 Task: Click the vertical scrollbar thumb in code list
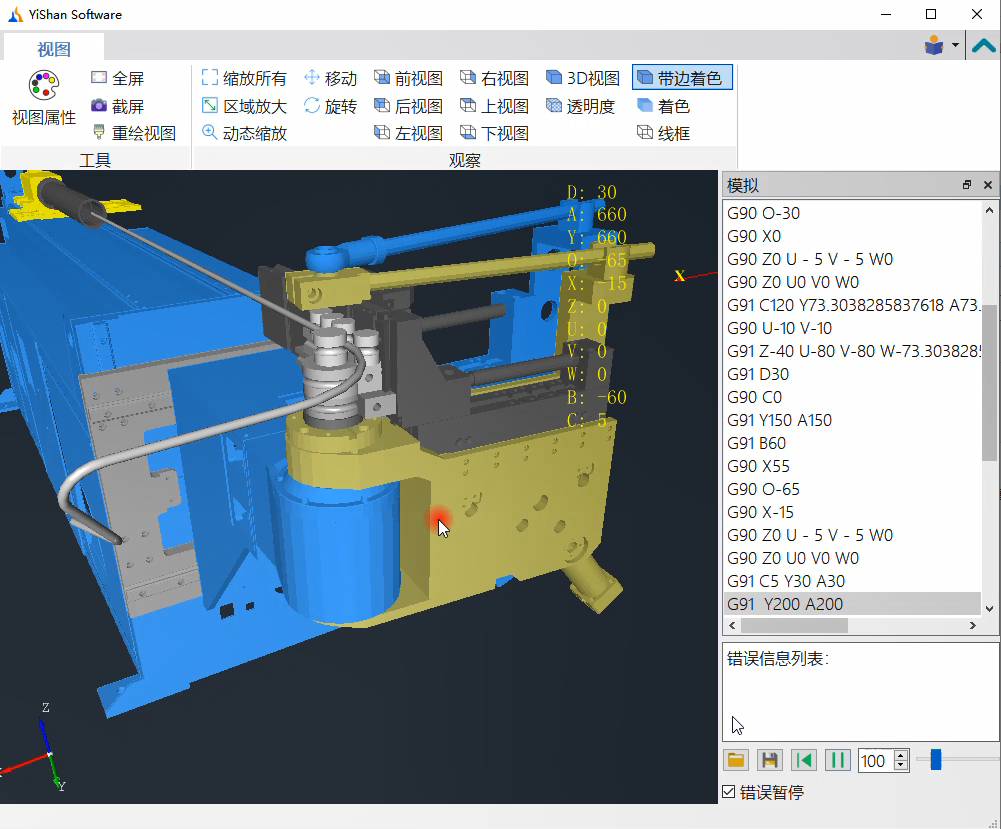point(989,382)
